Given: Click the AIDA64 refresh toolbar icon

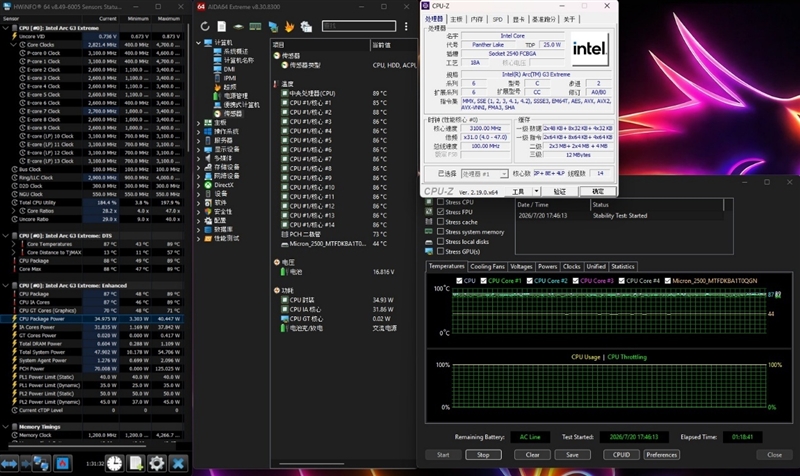Looking at the screenshot, I should click(205, 26).
